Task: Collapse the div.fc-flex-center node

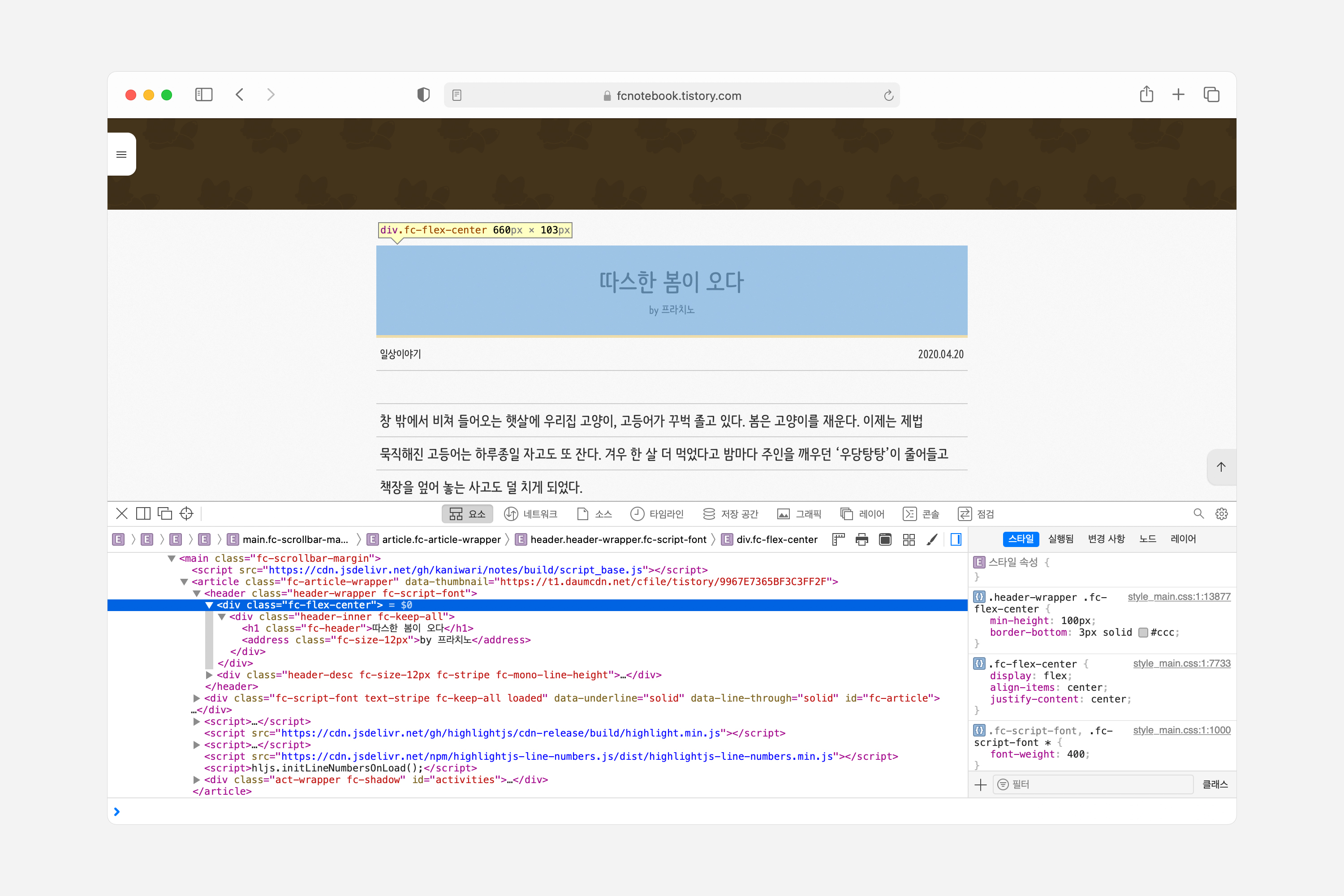Action: 210,604
